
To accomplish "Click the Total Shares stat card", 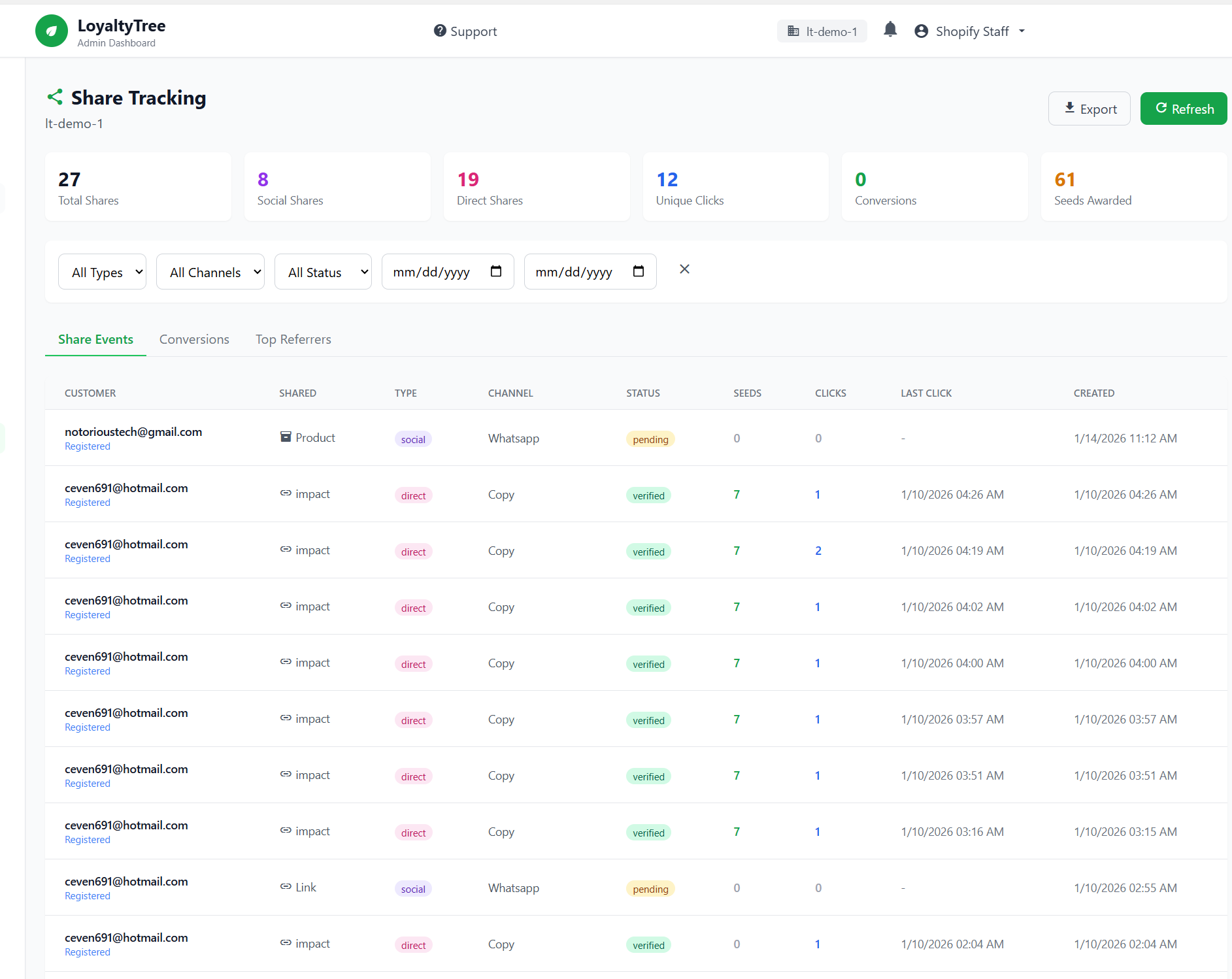I will coord(138,187).
